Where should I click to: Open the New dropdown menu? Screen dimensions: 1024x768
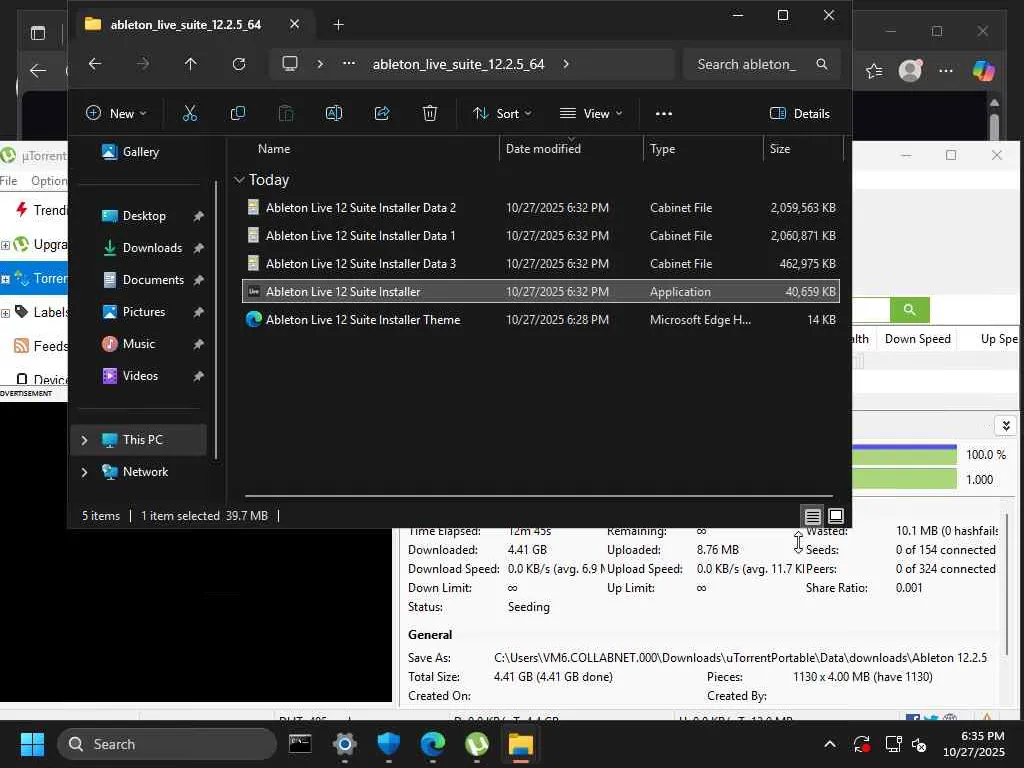tap(116, 114)
